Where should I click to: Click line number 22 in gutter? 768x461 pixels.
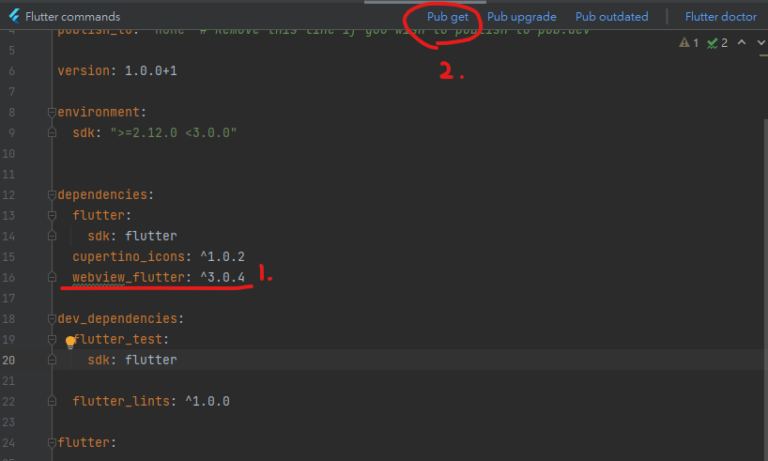tap(12, 401)
